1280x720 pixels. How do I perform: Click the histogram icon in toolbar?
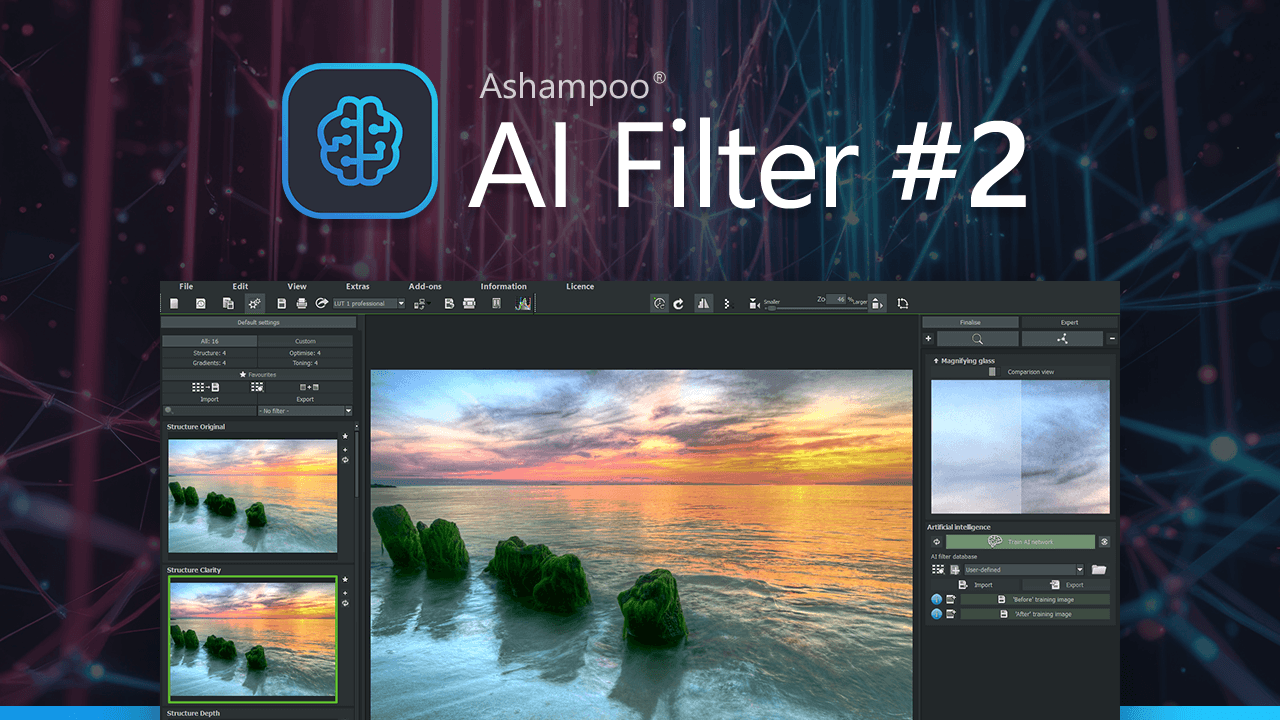(523, 303)
